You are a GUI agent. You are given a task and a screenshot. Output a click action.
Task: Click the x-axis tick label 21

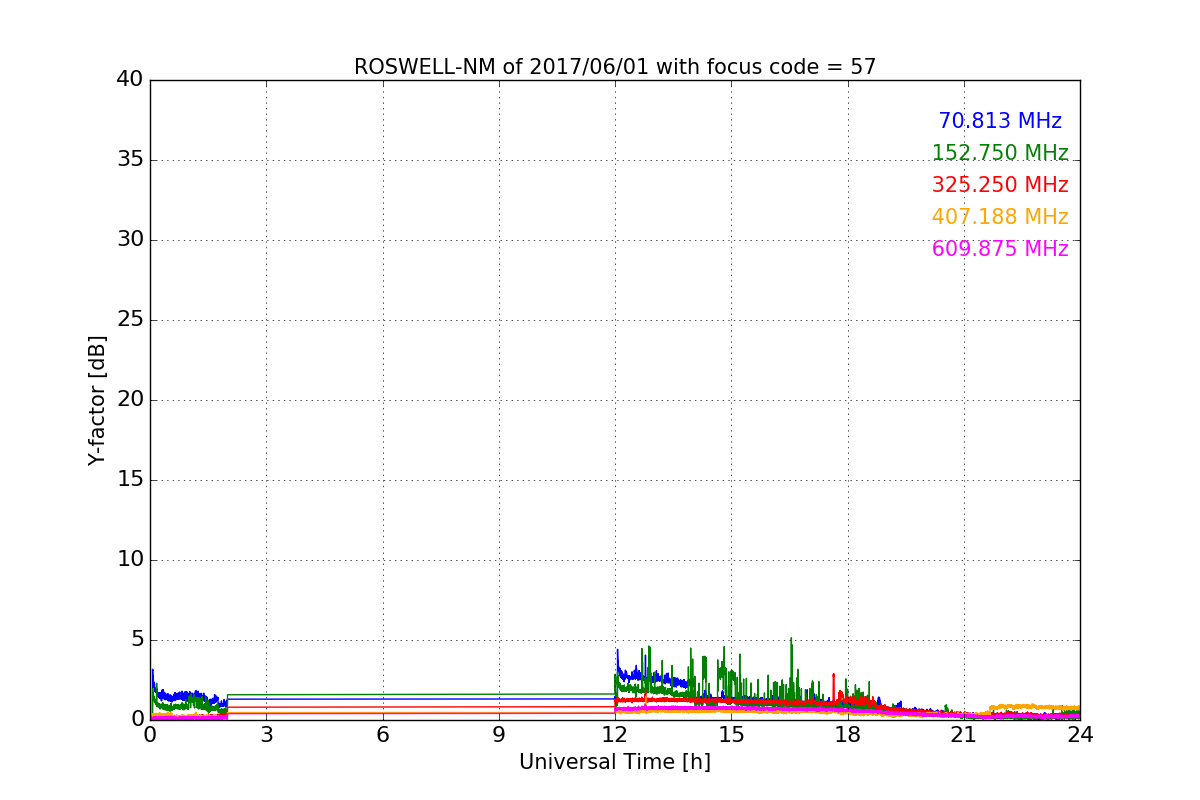[x=964, y=734]
